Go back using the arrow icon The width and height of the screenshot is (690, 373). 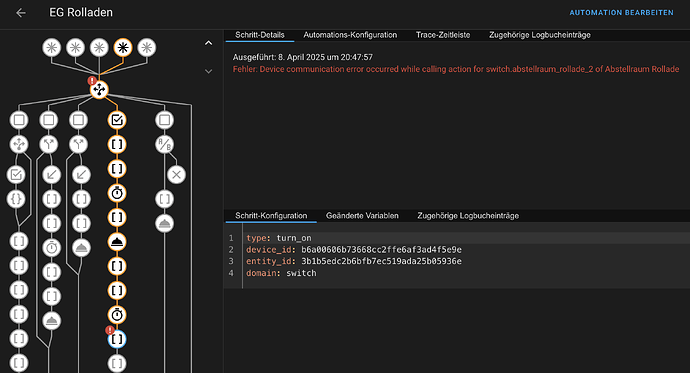(21, 13)
